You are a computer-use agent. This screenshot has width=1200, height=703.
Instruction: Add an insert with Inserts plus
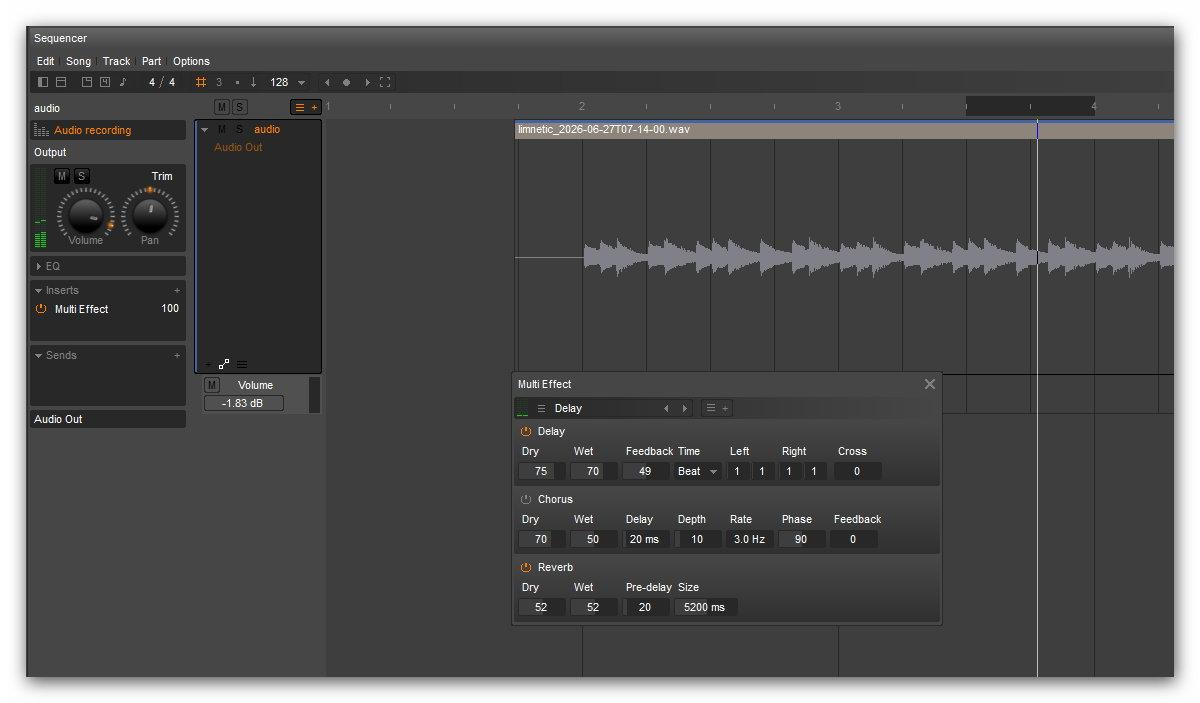click(x=177, y=290)
